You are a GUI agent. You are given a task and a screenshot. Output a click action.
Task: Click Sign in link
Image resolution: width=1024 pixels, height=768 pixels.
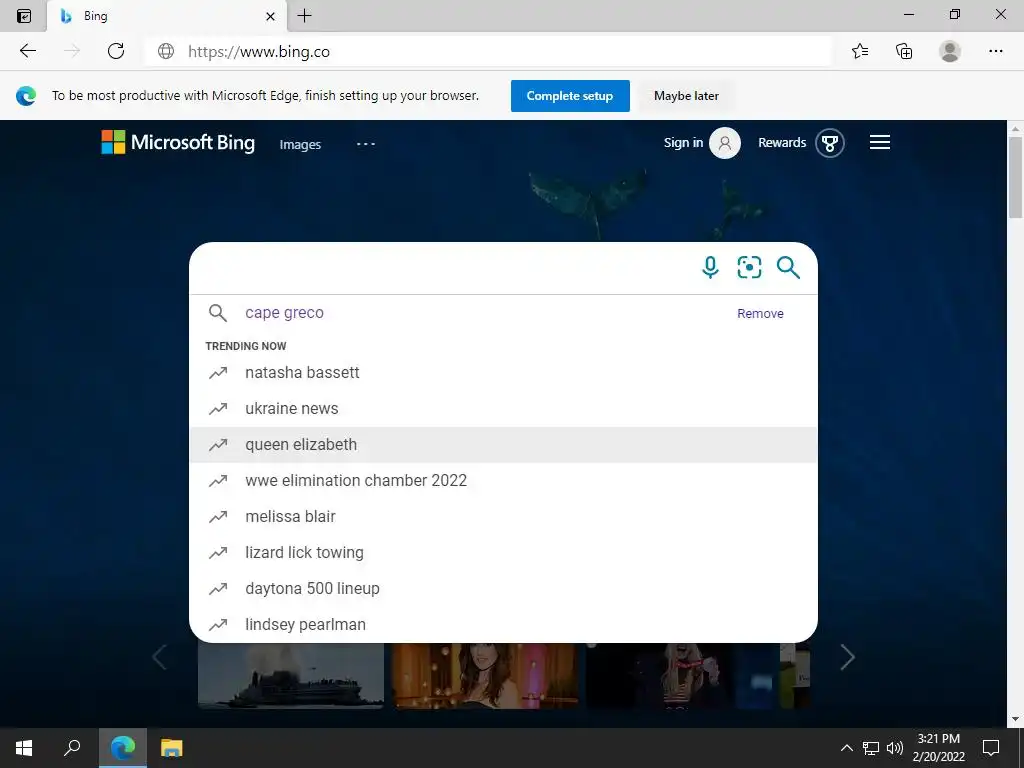point(683,142)
